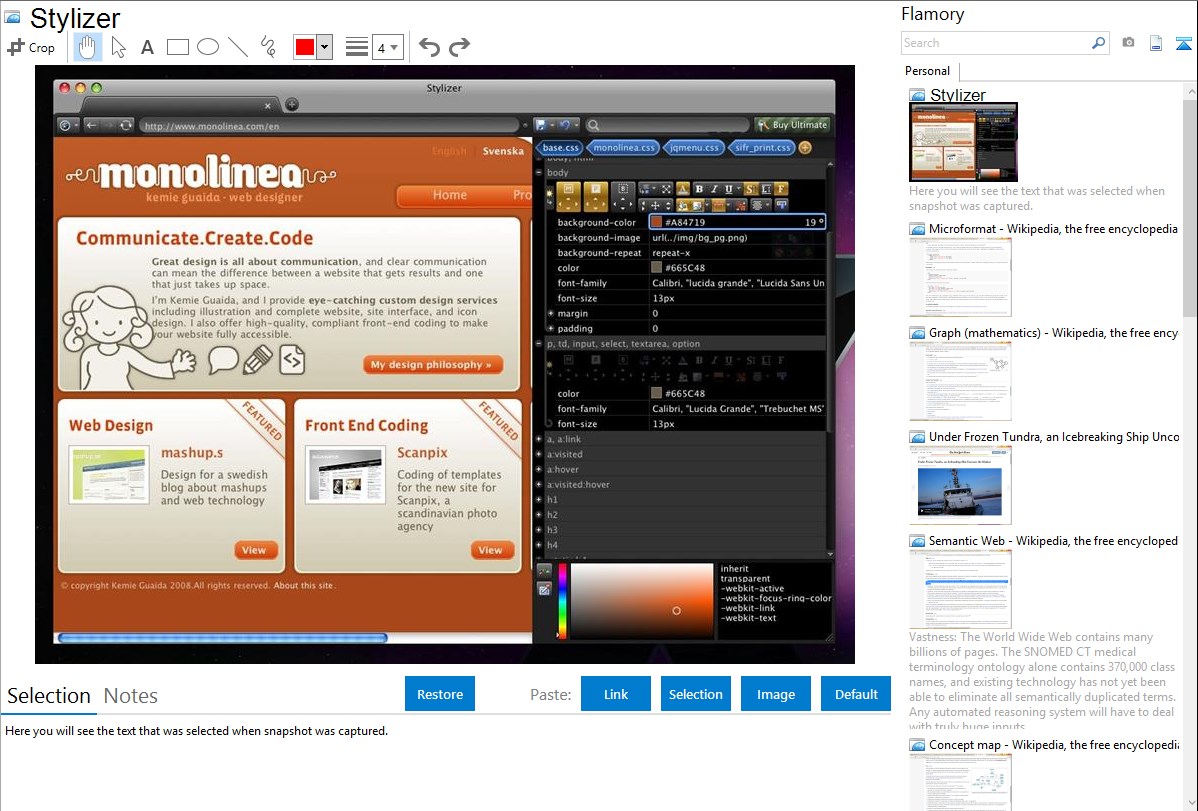
Task: Click the browser reload icon
Action: (x=125, y=125)
